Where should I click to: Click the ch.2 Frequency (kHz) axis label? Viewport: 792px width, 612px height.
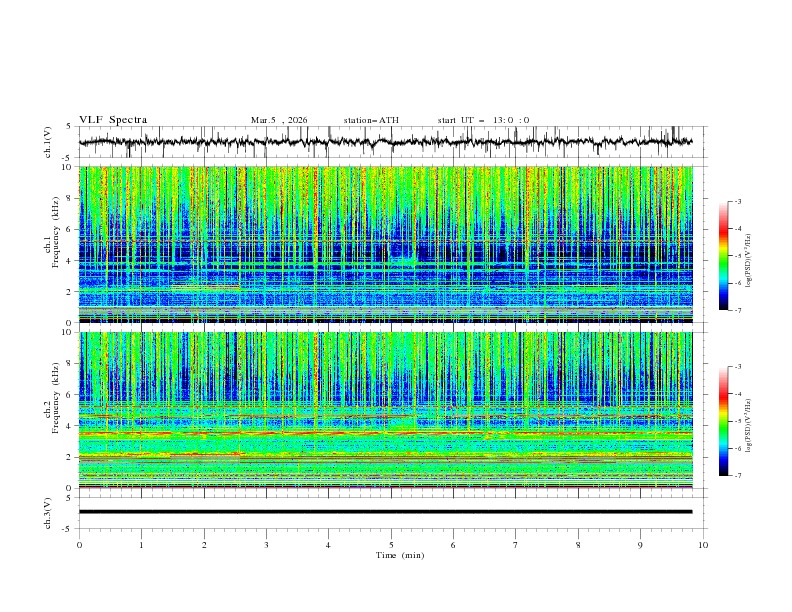pos(52,398)
